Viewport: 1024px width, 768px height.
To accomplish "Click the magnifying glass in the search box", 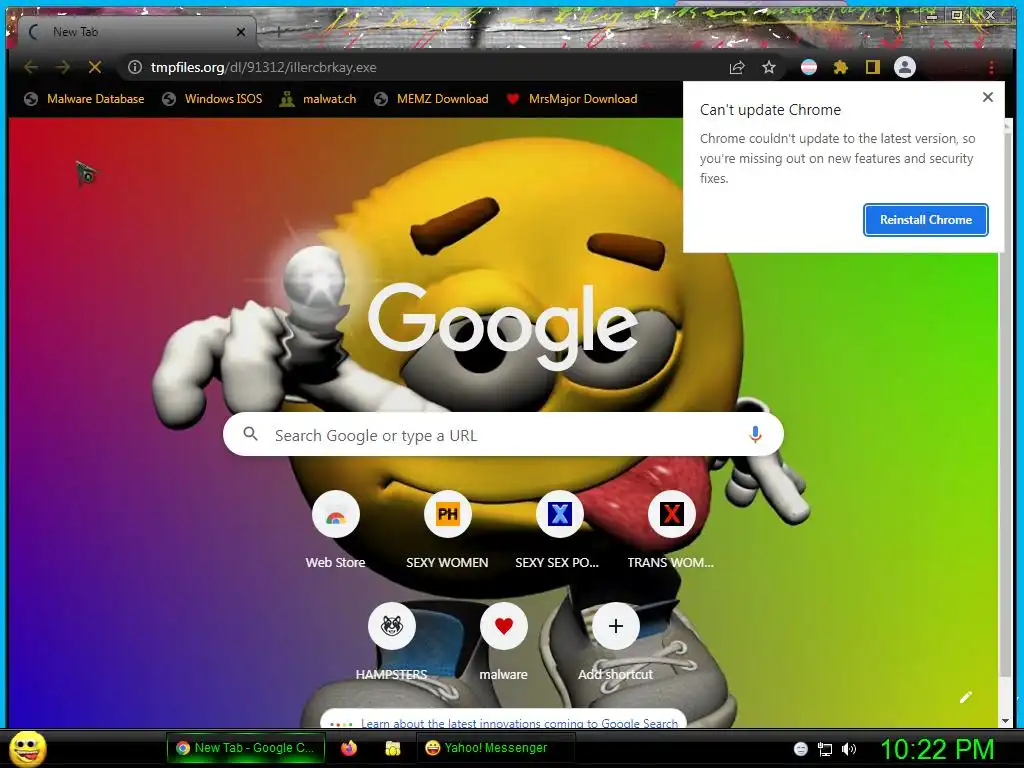I will click(250, 434).
